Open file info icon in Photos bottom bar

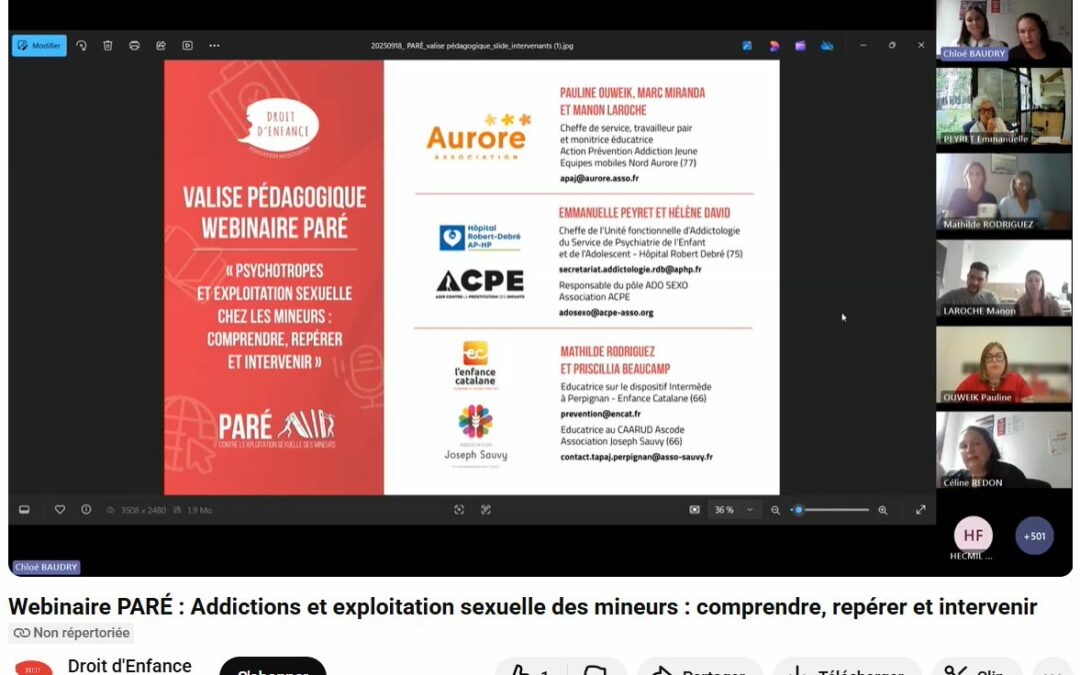tap(86, 510)
